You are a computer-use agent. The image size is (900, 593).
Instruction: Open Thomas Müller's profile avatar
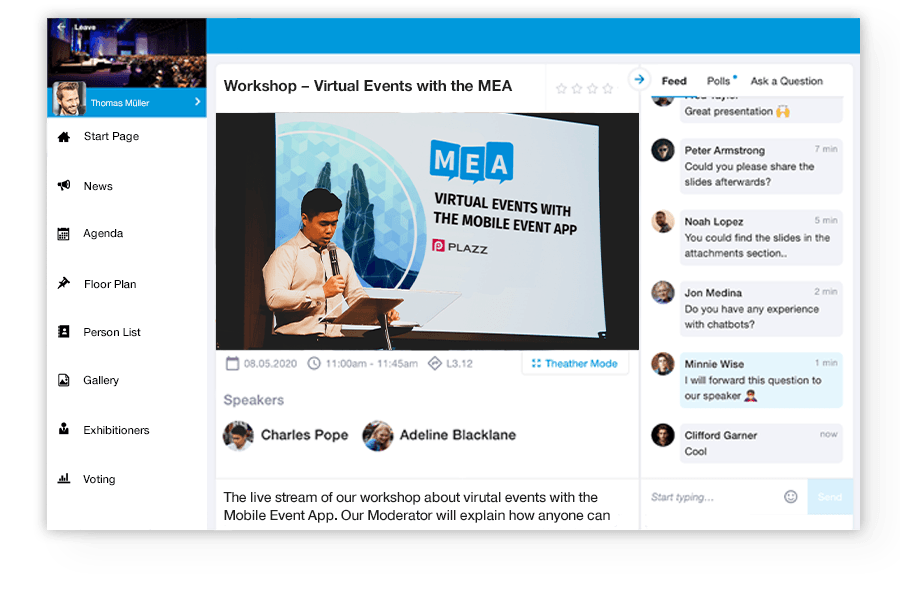click(x=69, y=99)
